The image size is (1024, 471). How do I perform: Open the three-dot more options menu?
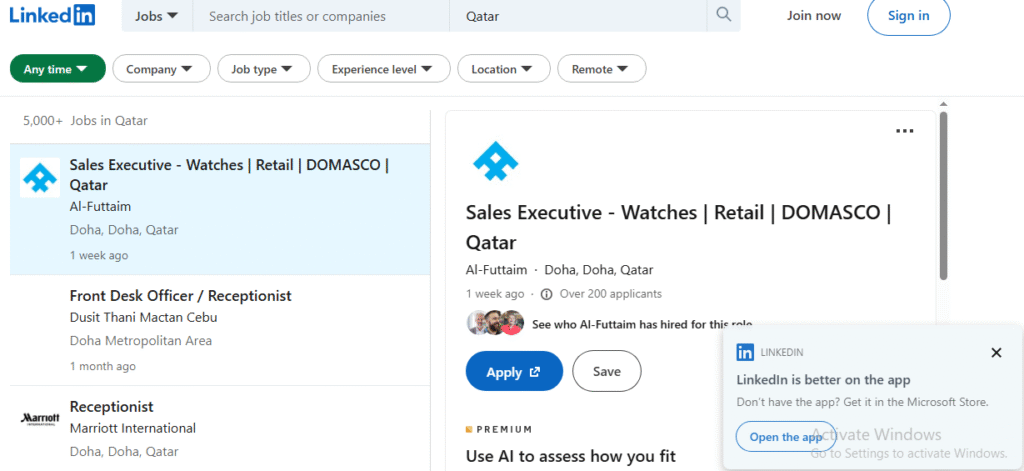pos(904,131)
